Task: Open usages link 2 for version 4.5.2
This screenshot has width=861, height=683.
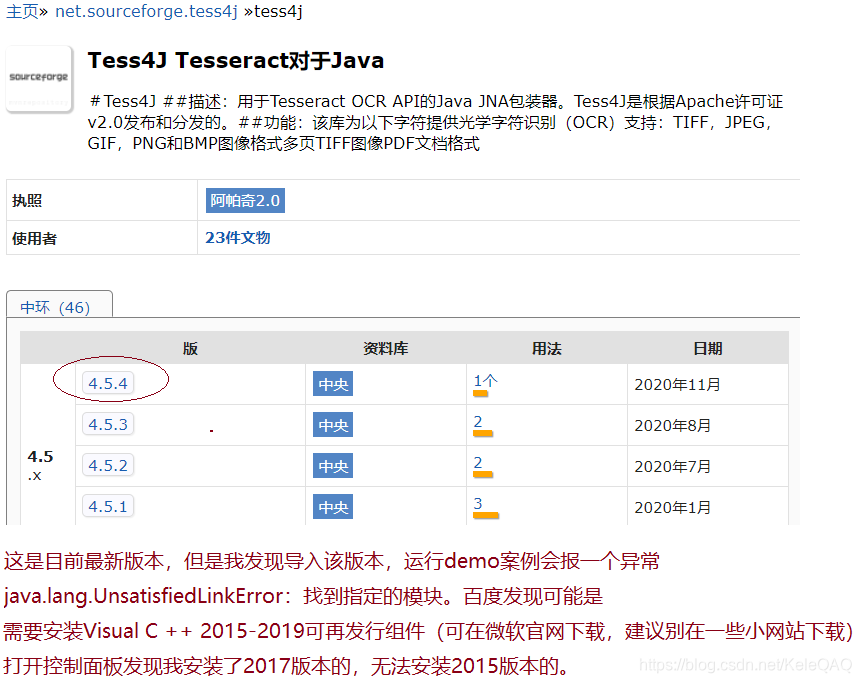Action: [x=478, y=463]
